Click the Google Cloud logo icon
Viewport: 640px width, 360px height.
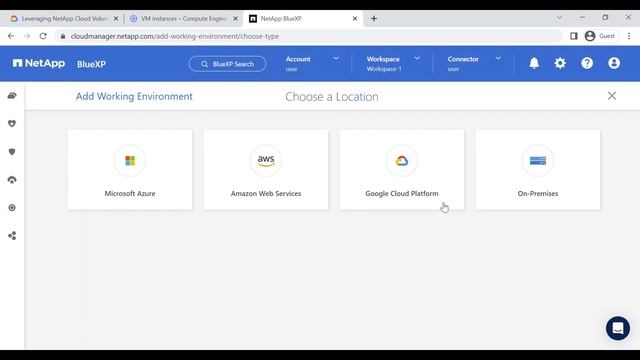click(402, 161)
